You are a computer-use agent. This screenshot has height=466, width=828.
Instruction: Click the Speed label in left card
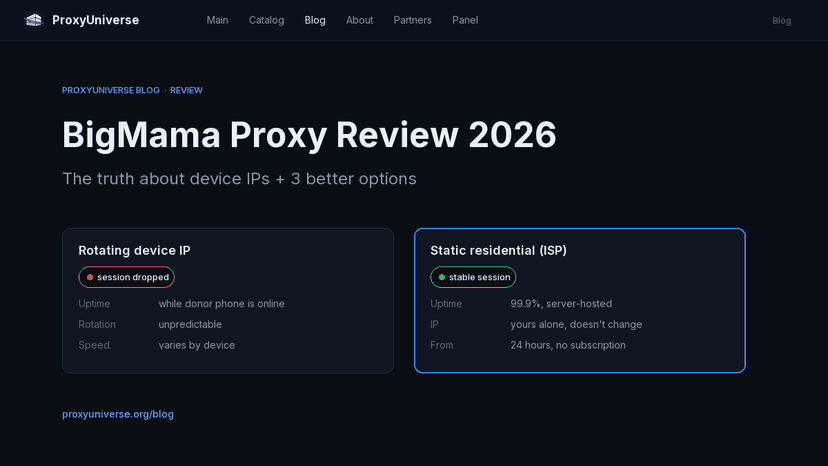94,345
